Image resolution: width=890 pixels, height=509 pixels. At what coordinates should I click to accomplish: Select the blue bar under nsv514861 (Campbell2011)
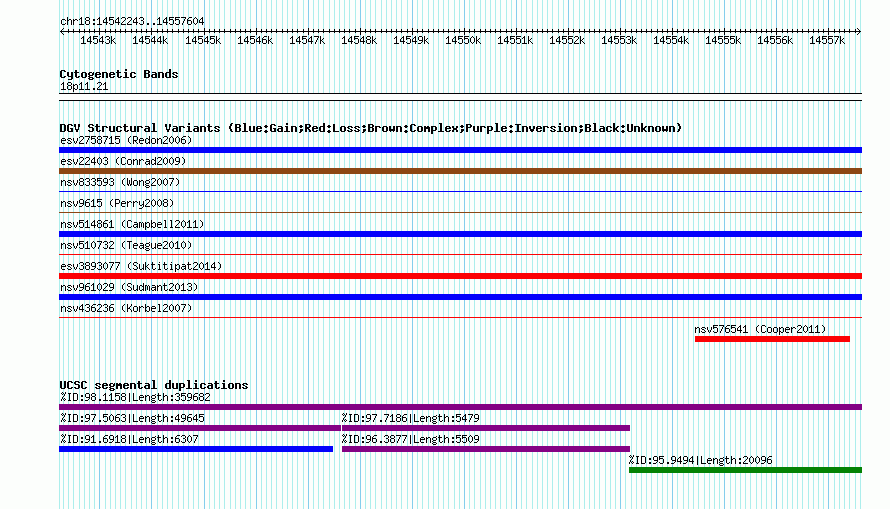[x=460, y=234]
